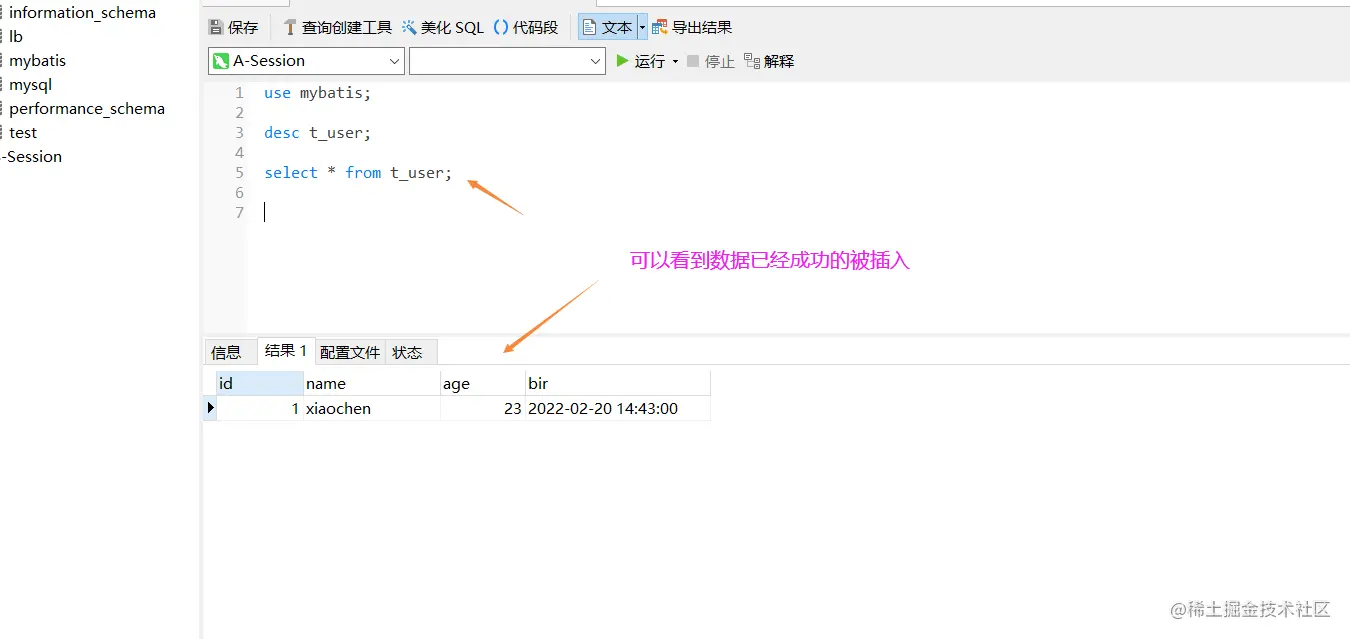Click the row indicator arrow of row 1
Screen dimensions: 1350x639
210,408
